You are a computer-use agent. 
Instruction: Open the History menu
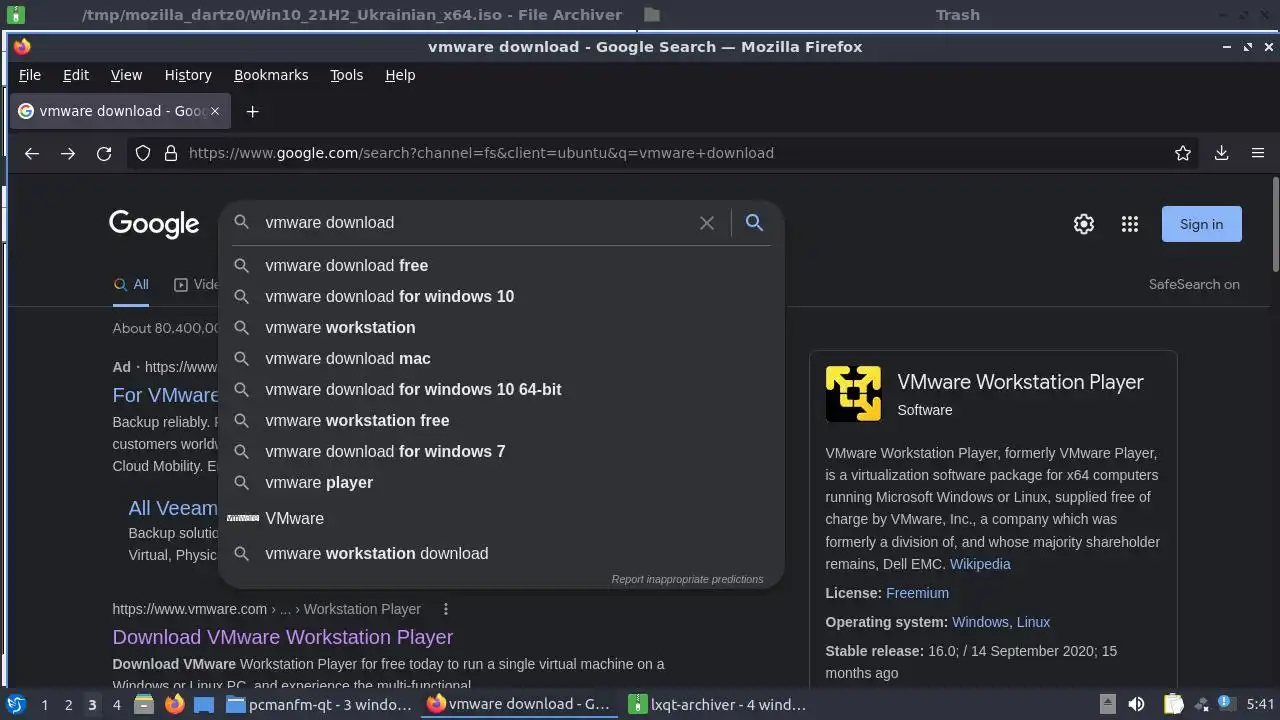point(188,75)
